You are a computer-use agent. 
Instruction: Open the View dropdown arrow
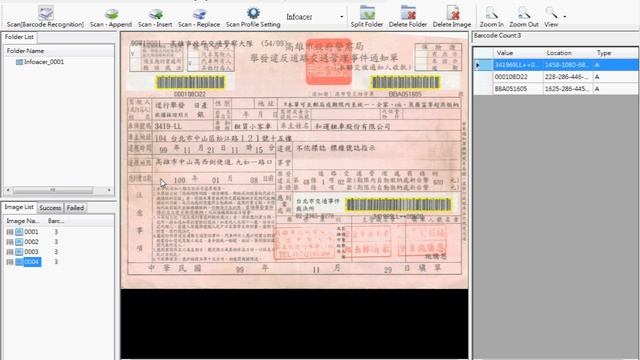coord(564,17)
